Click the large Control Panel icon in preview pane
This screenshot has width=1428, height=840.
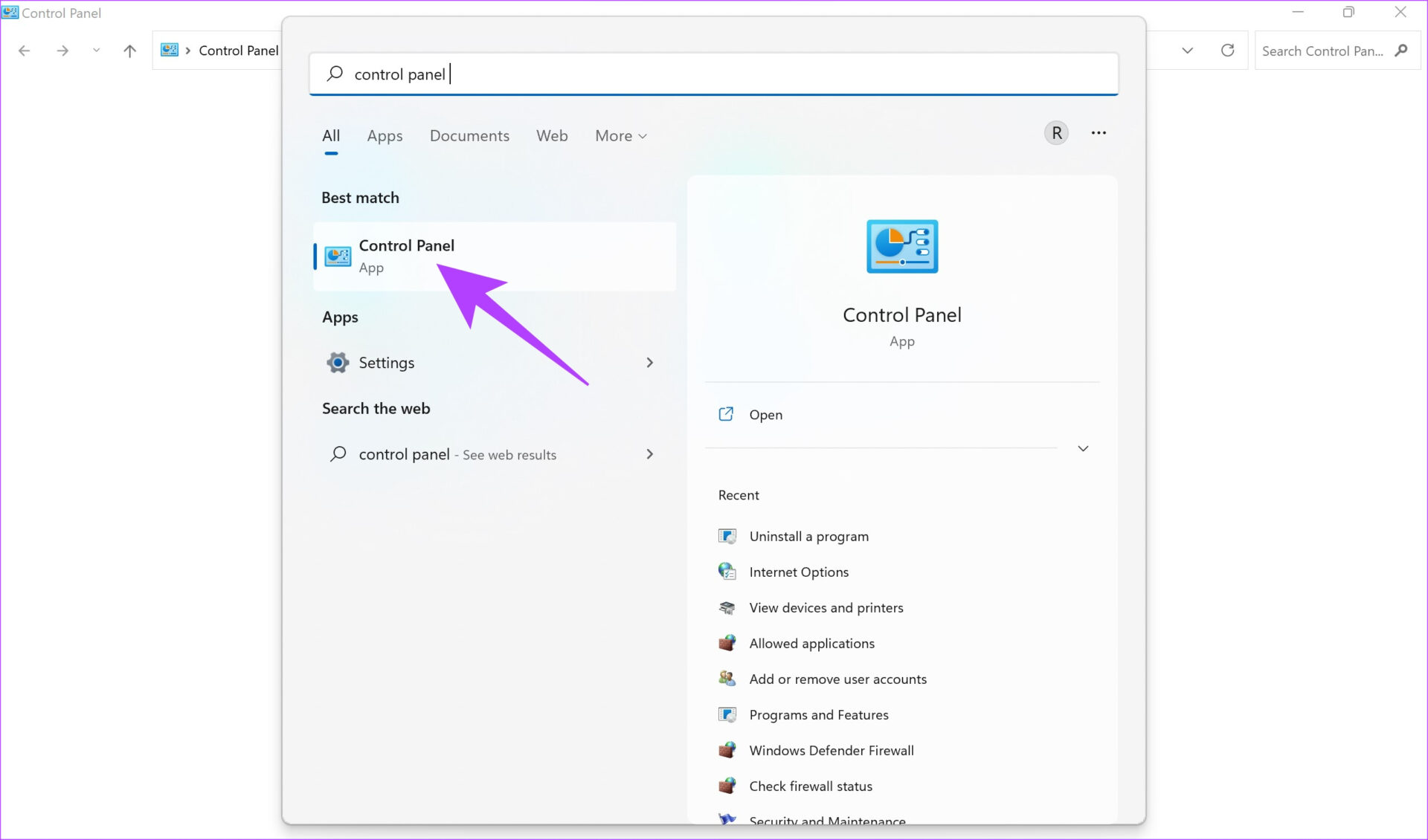click(x=902, y=246)
